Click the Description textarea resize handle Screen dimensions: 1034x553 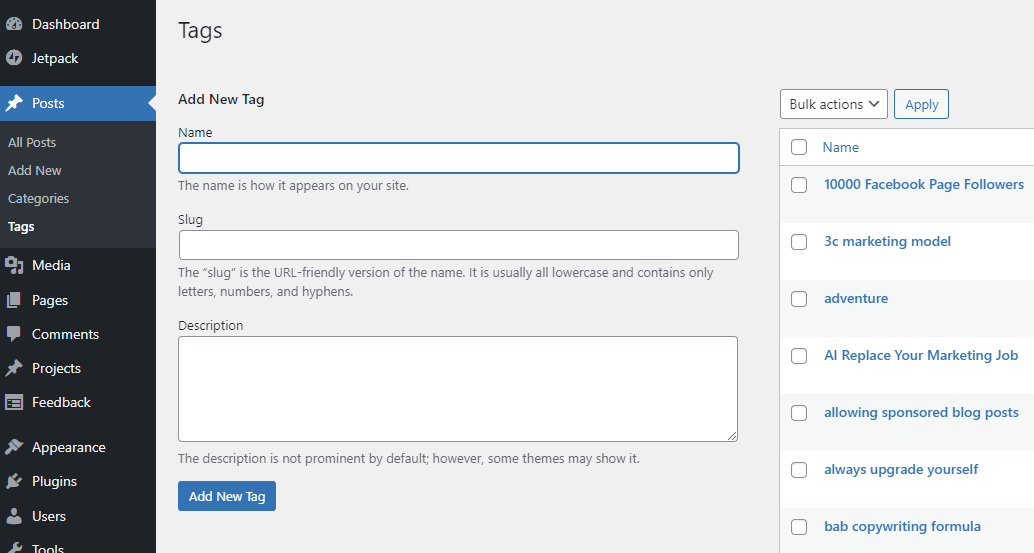tap(733, 436)
